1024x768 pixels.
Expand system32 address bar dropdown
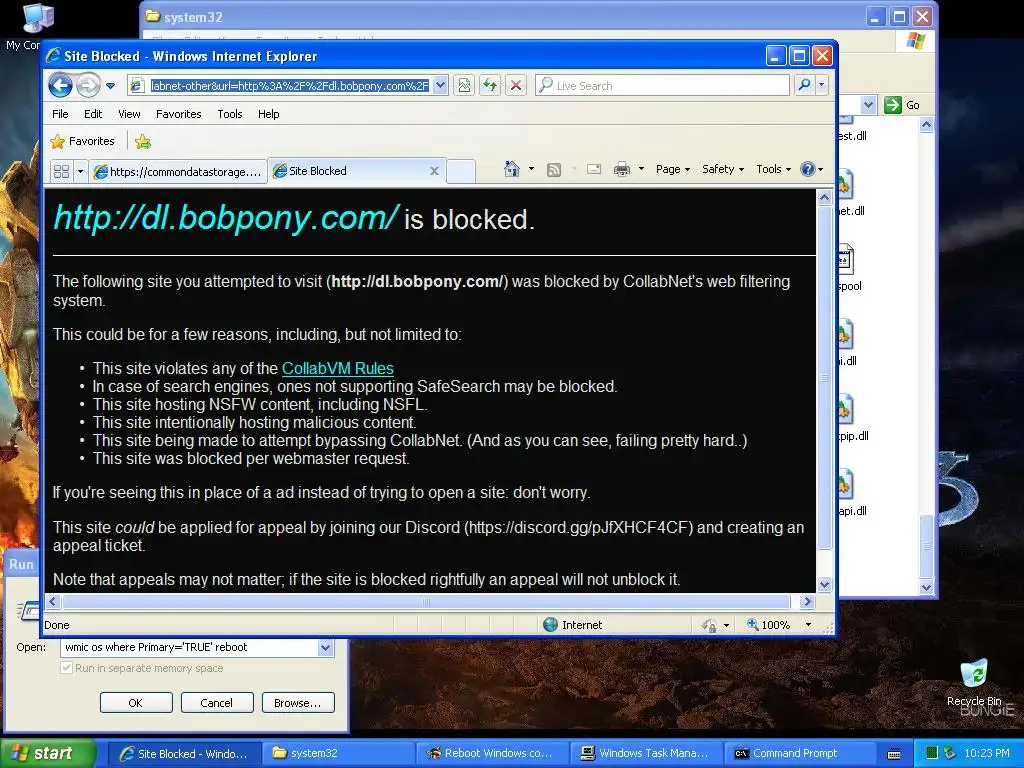click(868, 104)
